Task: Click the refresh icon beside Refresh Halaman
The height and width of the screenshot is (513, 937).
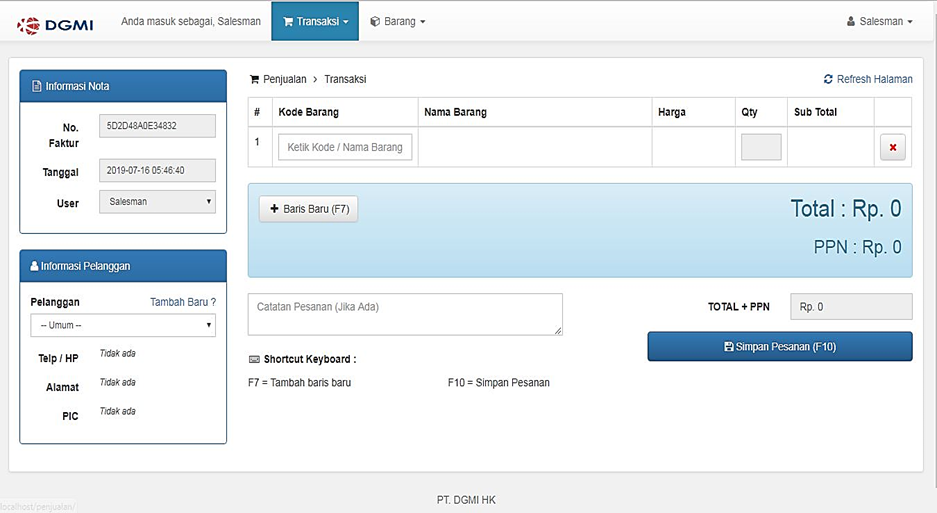Action: pyautogui.click(x=828, y=79)
